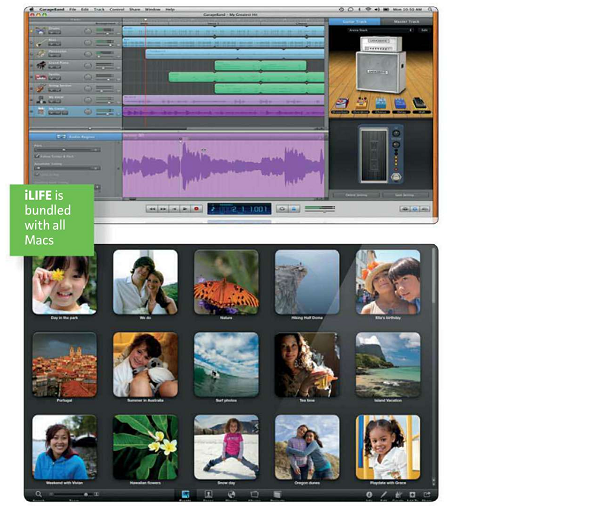Click the Delete Setting button

point(356,195)
